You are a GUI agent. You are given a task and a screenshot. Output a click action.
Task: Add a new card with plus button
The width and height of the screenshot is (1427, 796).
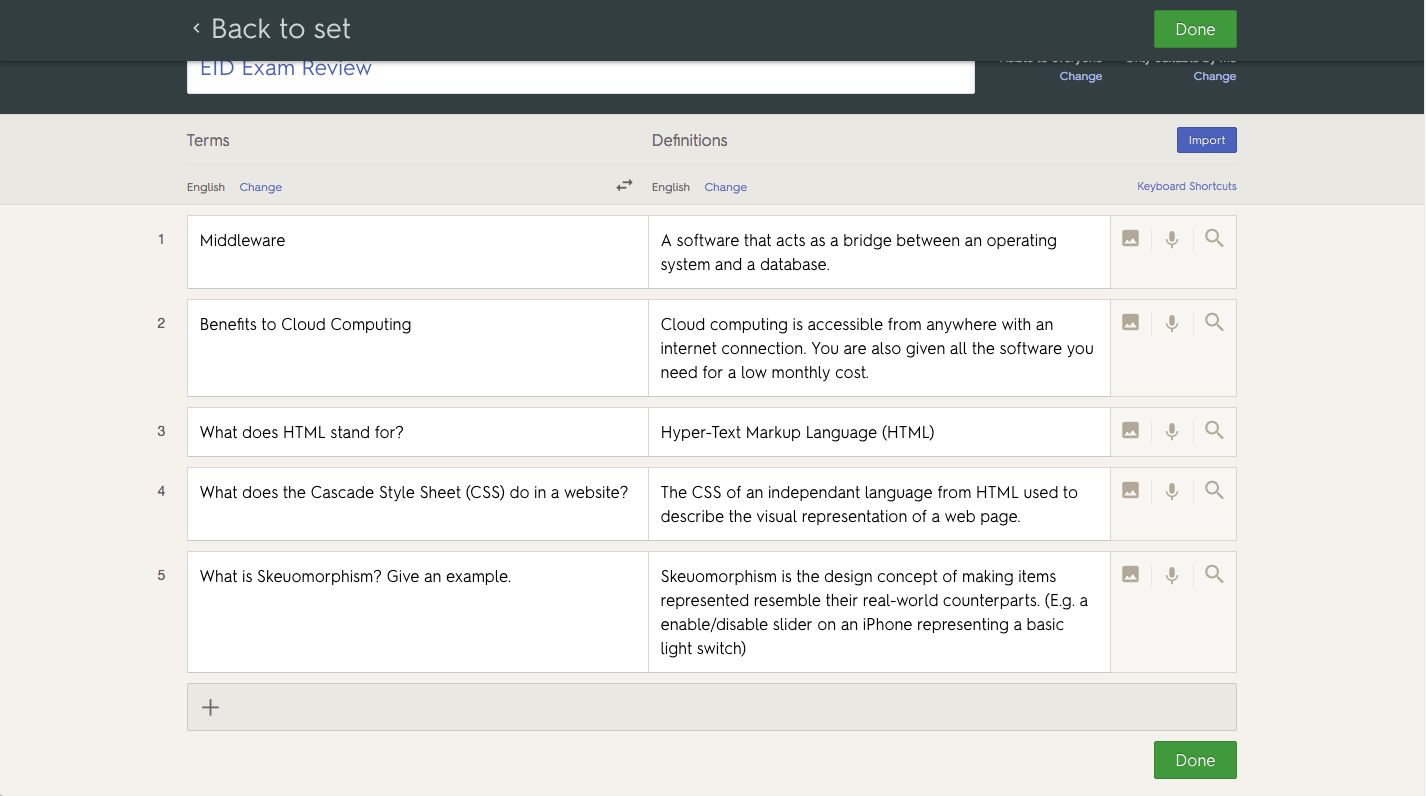point(211,708)
